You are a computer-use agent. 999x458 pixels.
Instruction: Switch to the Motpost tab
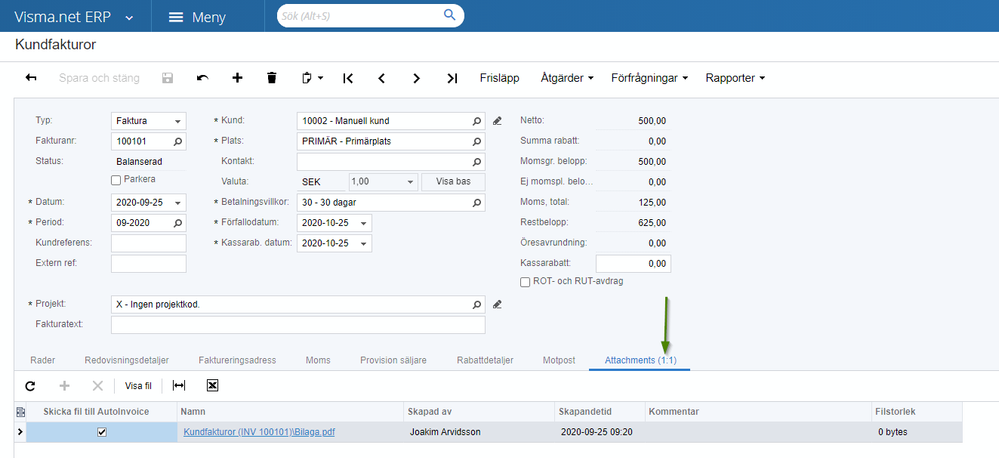pyautogui.click(x=559, y=360)
